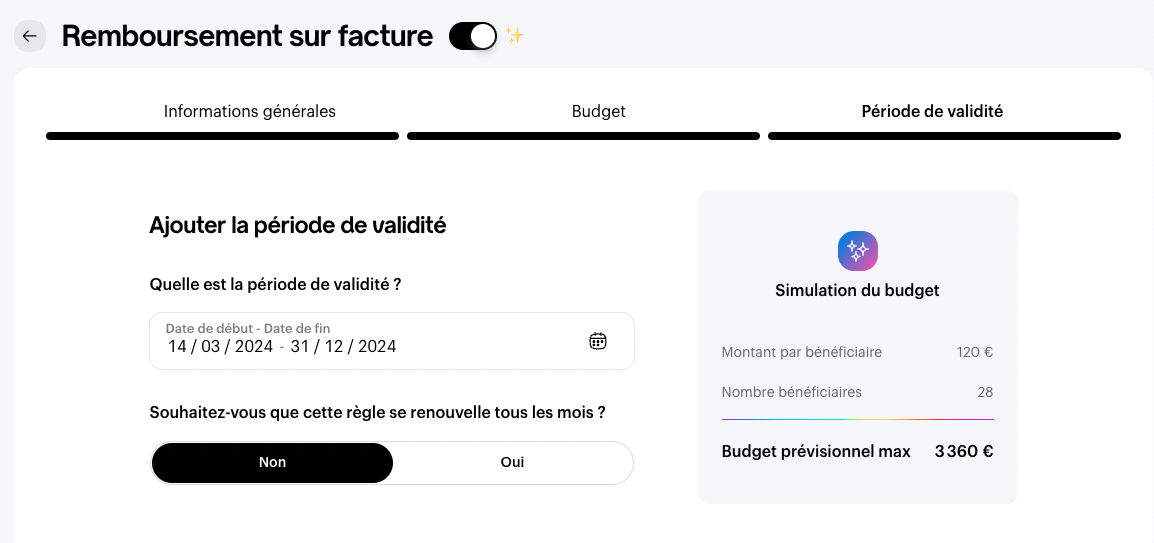The height and width of the screenshot is (543, 1154).
Task: Click the Nombre bénéficiaires value 28
Action: (985, 392)
